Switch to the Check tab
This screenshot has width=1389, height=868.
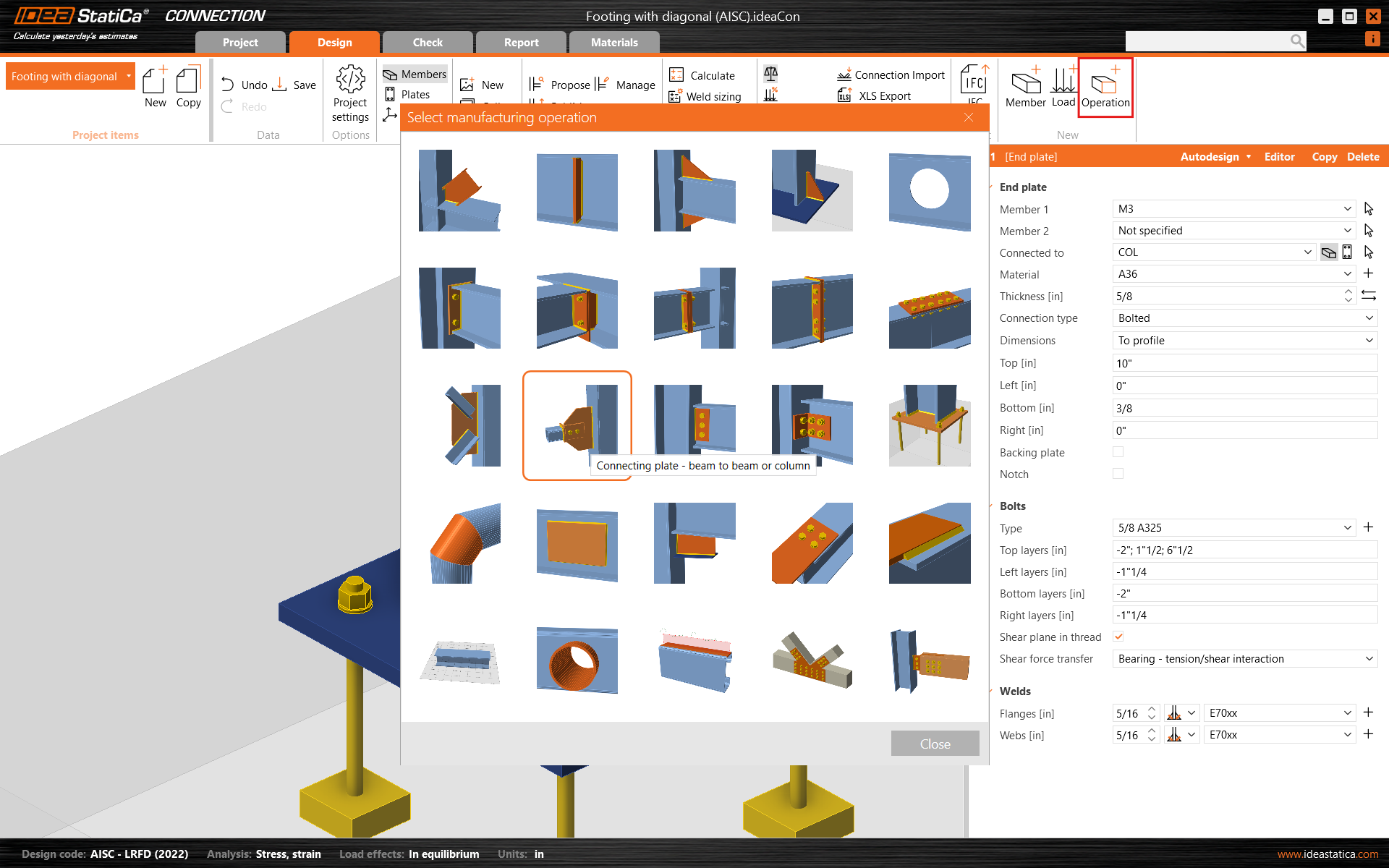point(428,43)
